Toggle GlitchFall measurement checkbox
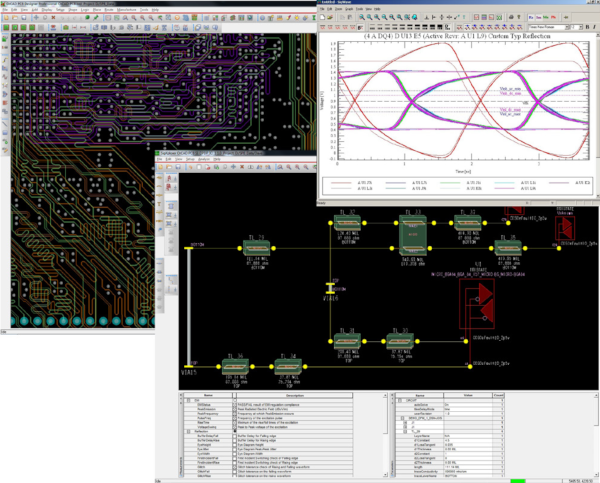 point(235,472)
